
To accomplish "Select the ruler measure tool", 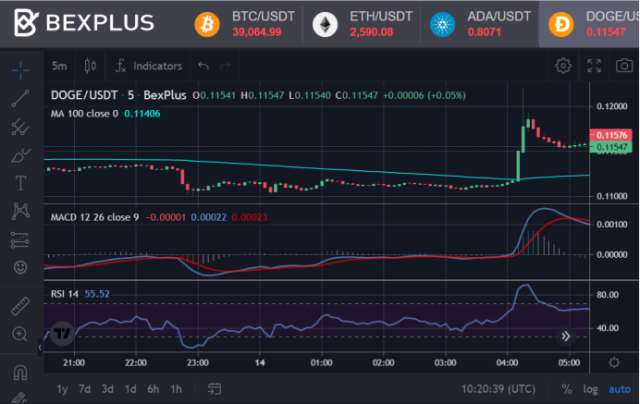I will [x=20, y=305].
